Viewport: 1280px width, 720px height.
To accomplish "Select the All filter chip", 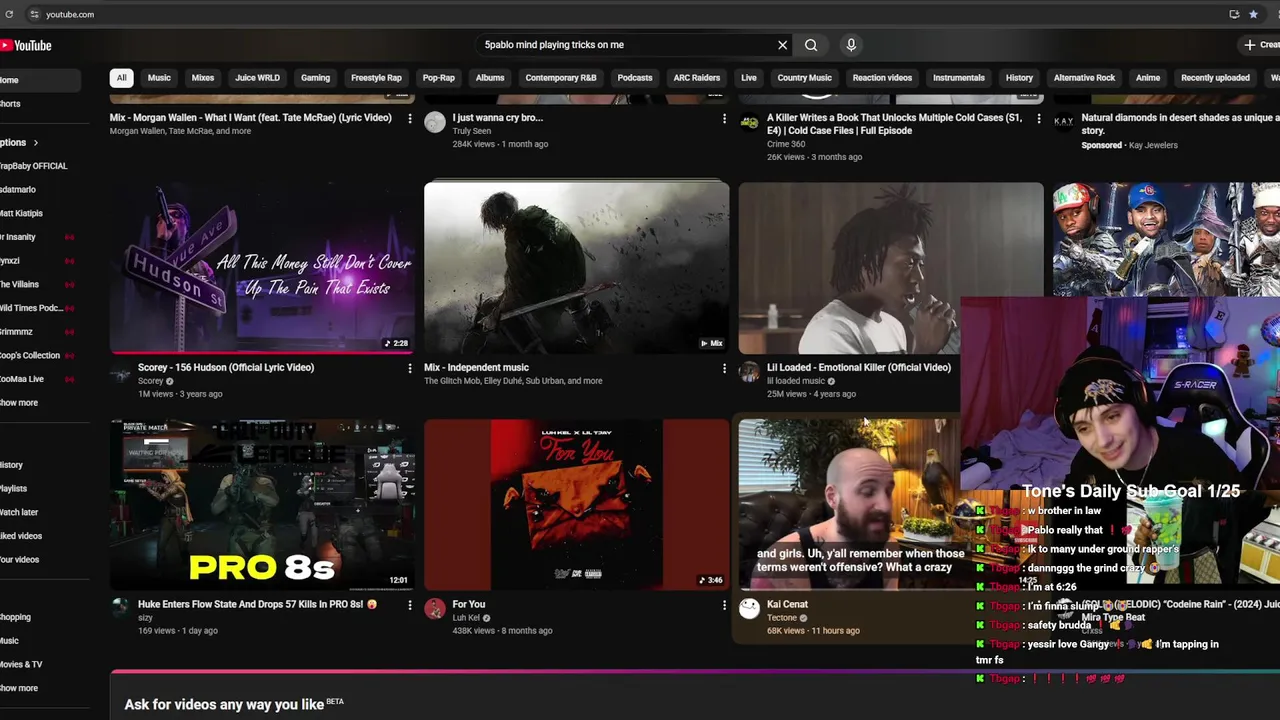I will point(121,78).
